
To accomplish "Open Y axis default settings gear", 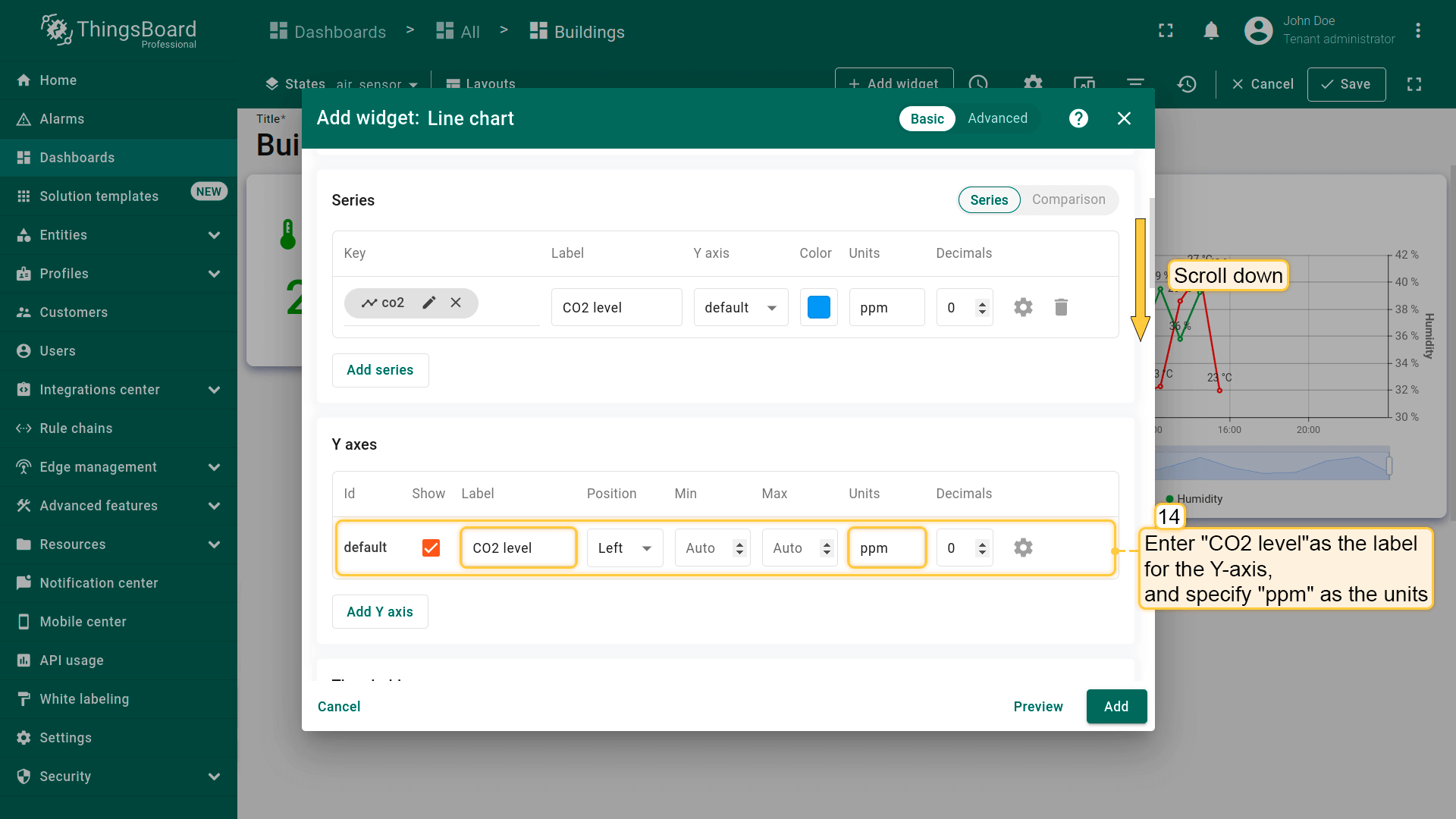I will click(x=1023, y=548).
